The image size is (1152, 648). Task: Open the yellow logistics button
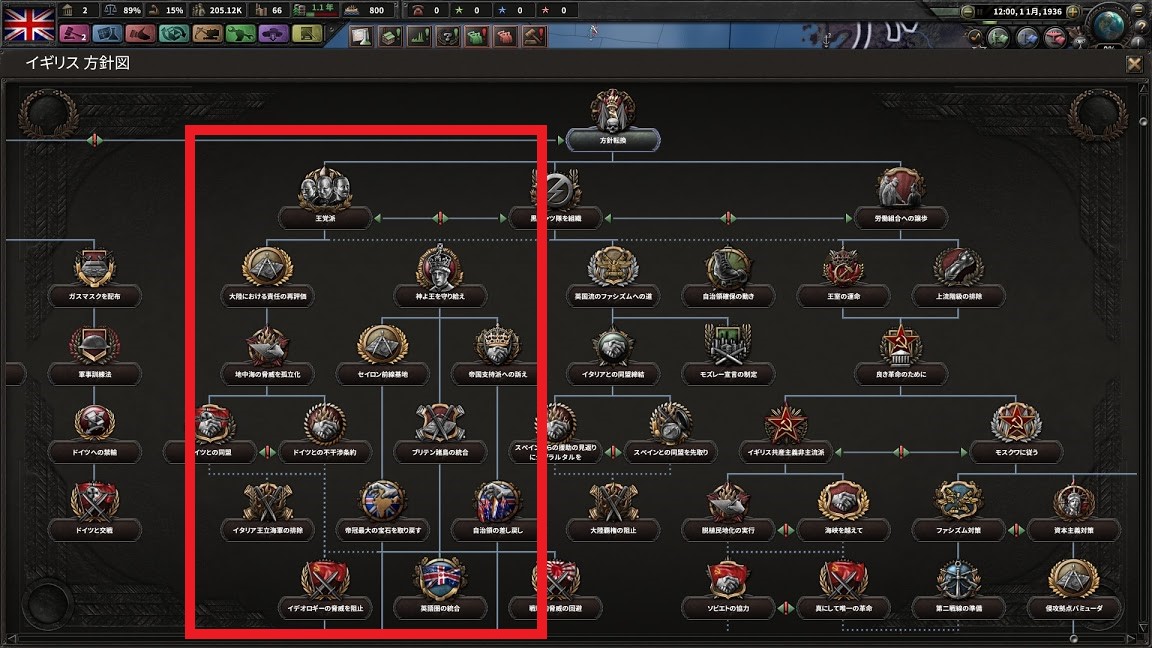coord(307,34)
